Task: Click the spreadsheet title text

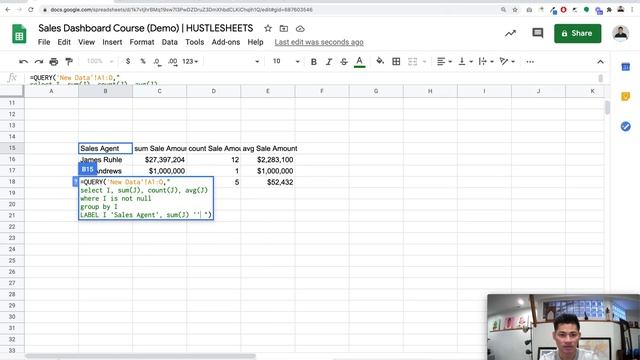Action: point(146,28)
